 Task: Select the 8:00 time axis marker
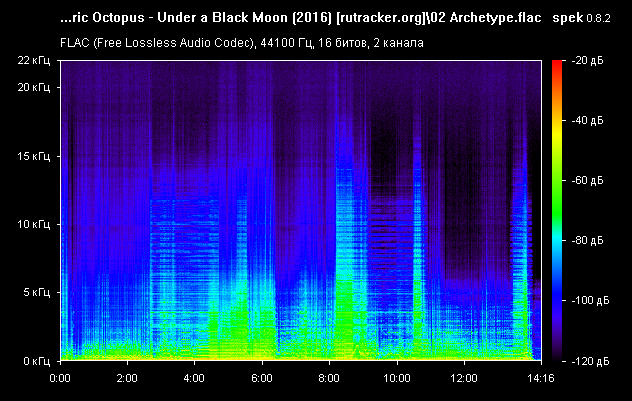[x=330, y=379]
